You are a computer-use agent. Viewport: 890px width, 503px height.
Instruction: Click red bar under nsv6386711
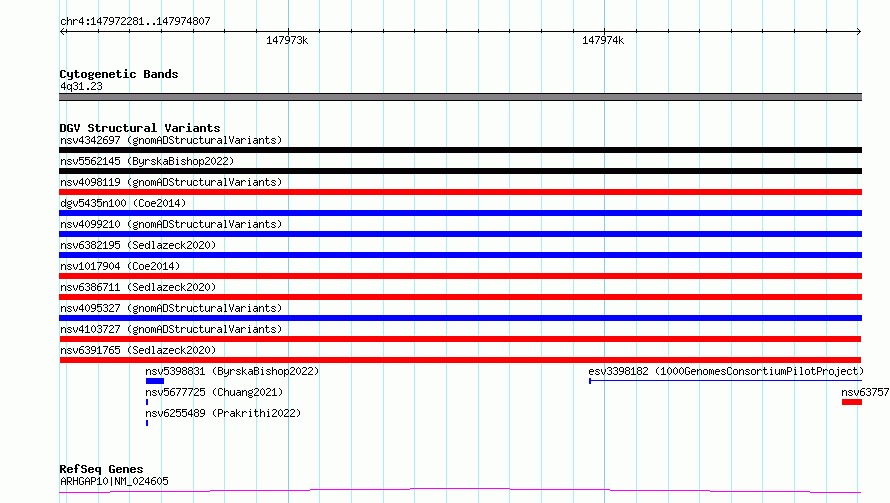[460, 297]
